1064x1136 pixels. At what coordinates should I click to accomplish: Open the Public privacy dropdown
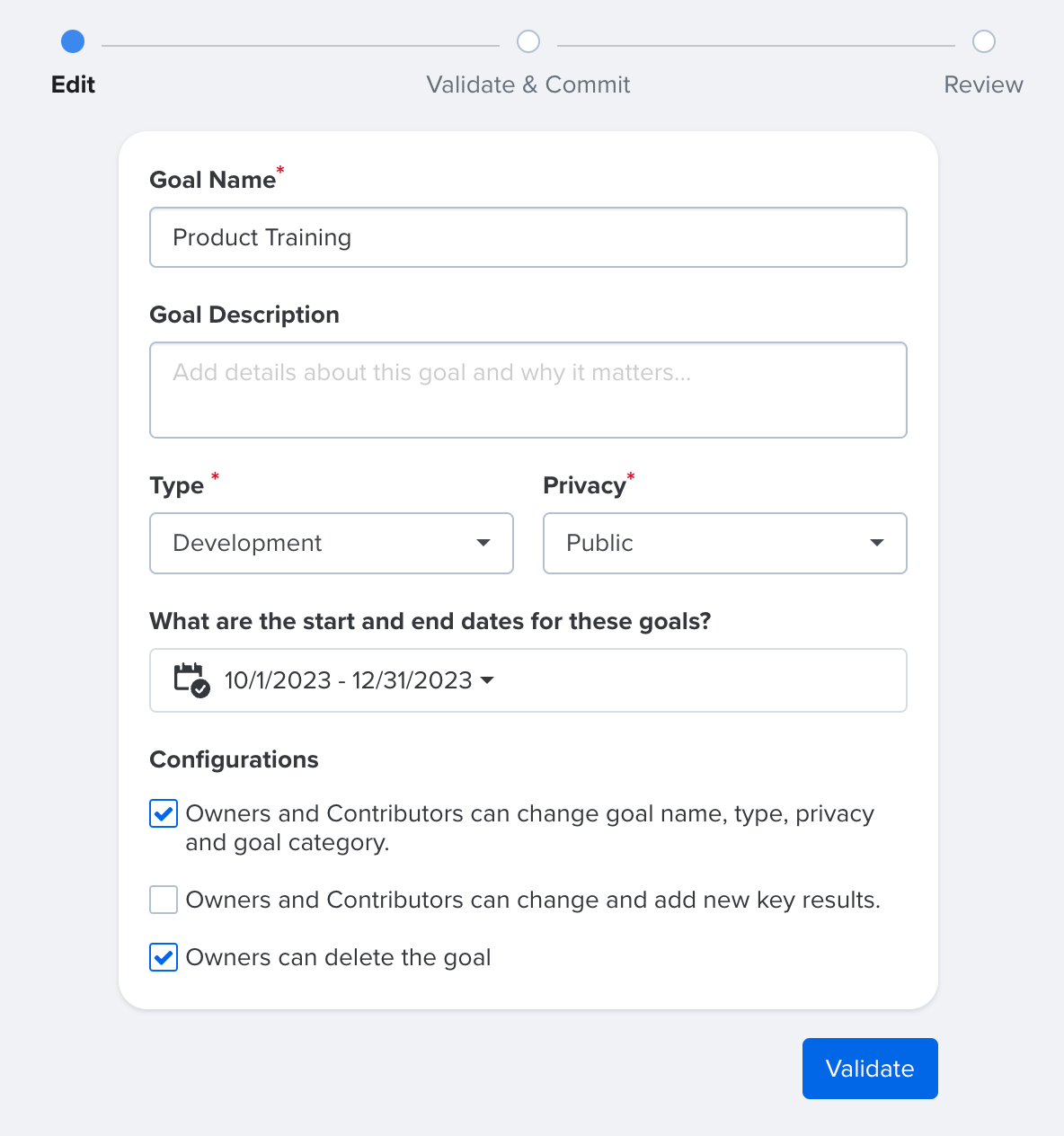[x=724, y=543]
